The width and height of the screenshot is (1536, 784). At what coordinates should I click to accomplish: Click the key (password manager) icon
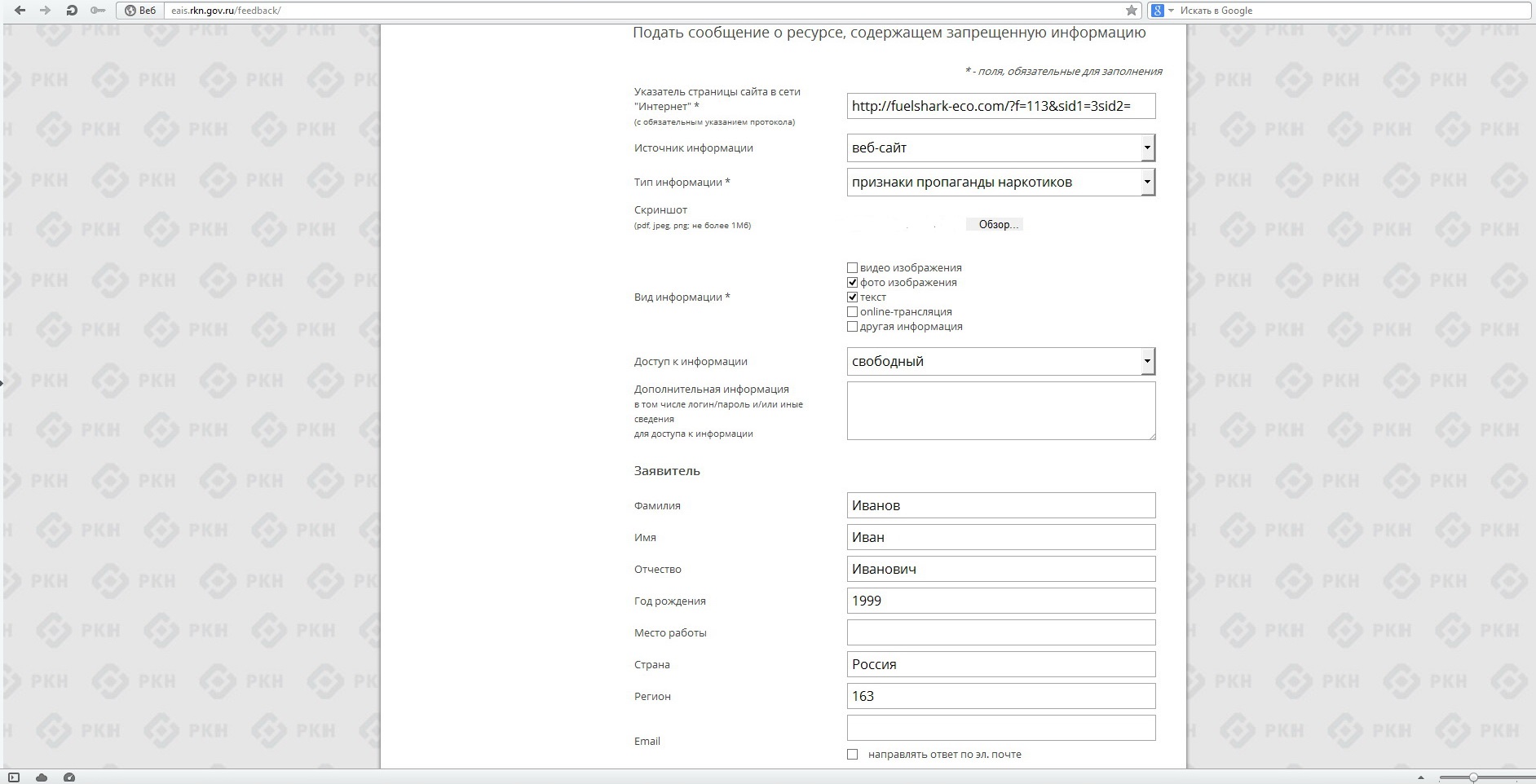(x=98, y=11)
